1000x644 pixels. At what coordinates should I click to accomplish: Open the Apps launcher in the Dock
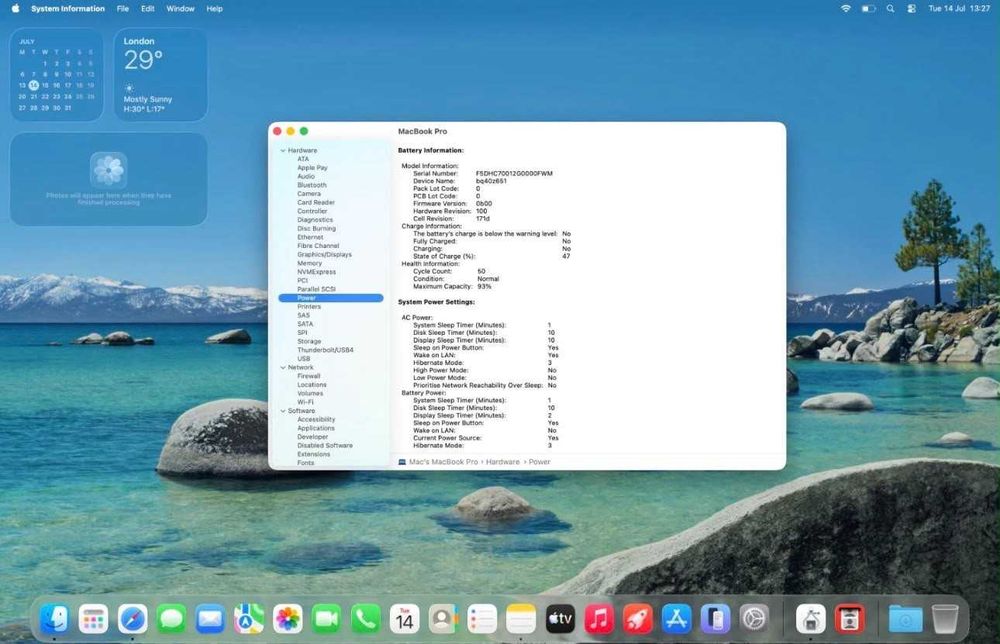tap(93, 618)
